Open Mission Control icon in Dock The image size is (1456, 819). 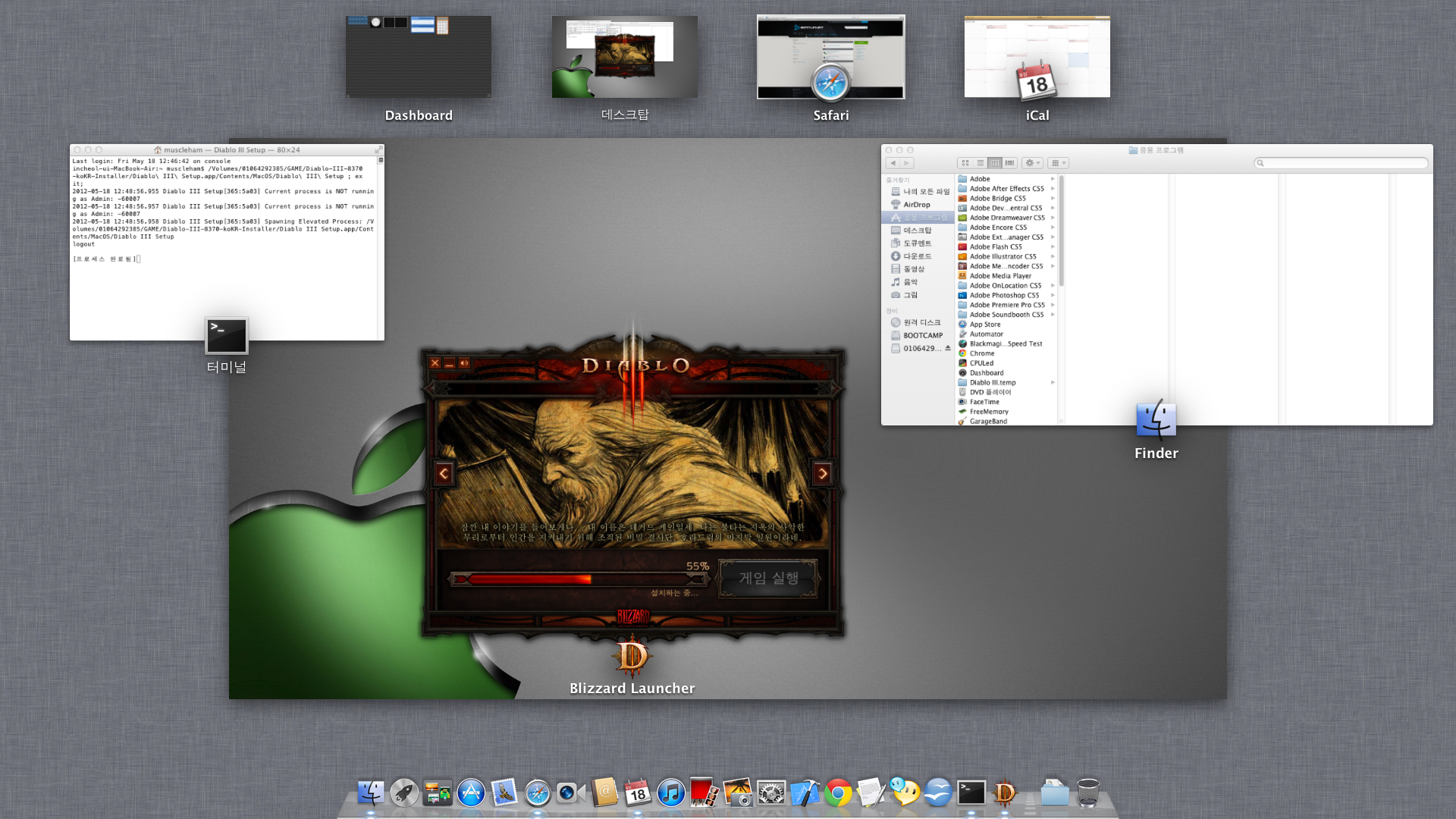click(x=438, y=793)
